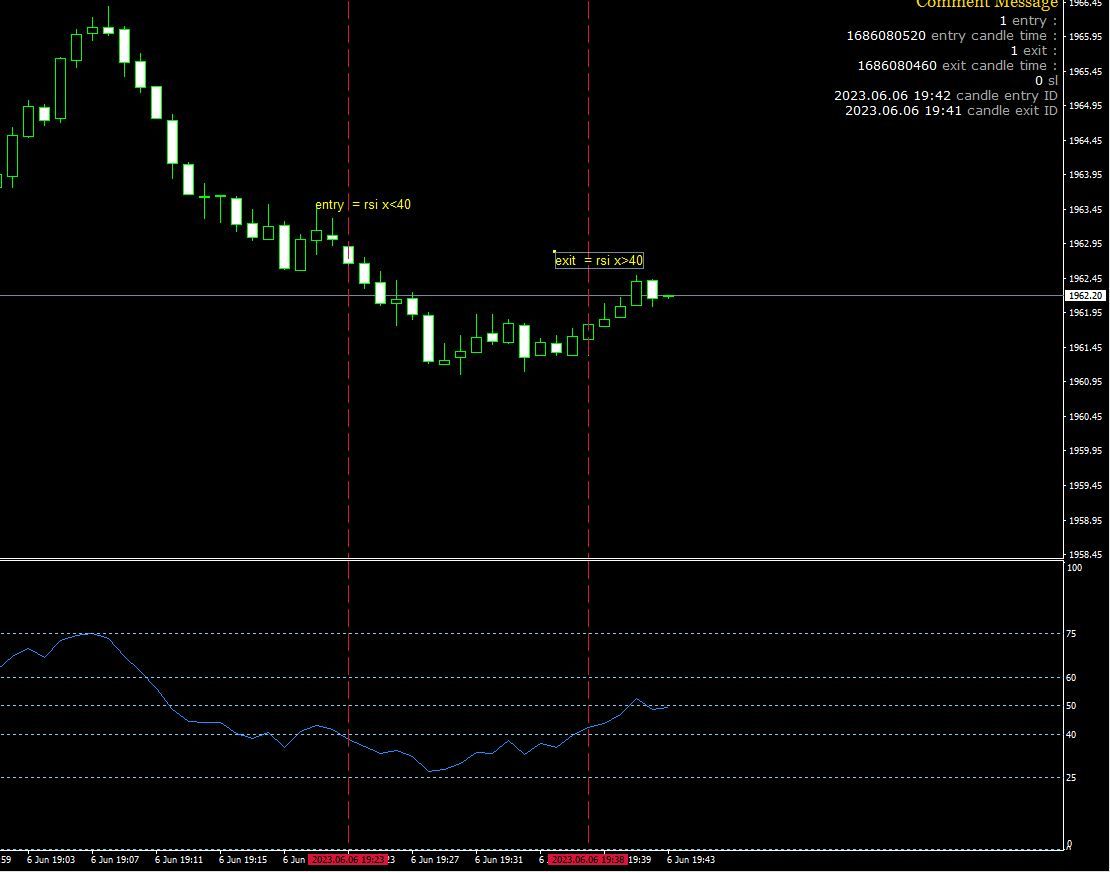Click the red time tag 2023.06.06 19:23
Image resolution: width=1110 pixels, height=873 pixels.
[348, 860]
